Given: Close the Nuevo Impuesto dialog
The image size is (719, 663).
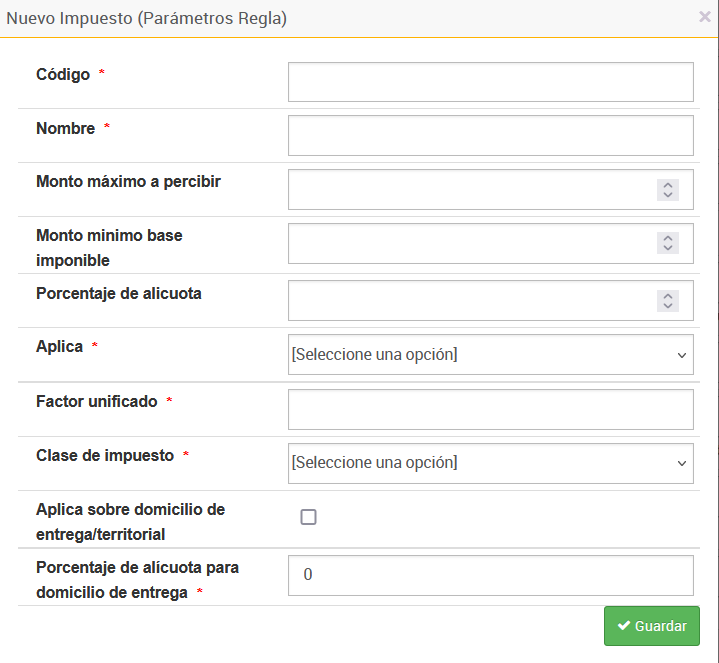Looking at the screenshot, I should click(x=705, y=17).
